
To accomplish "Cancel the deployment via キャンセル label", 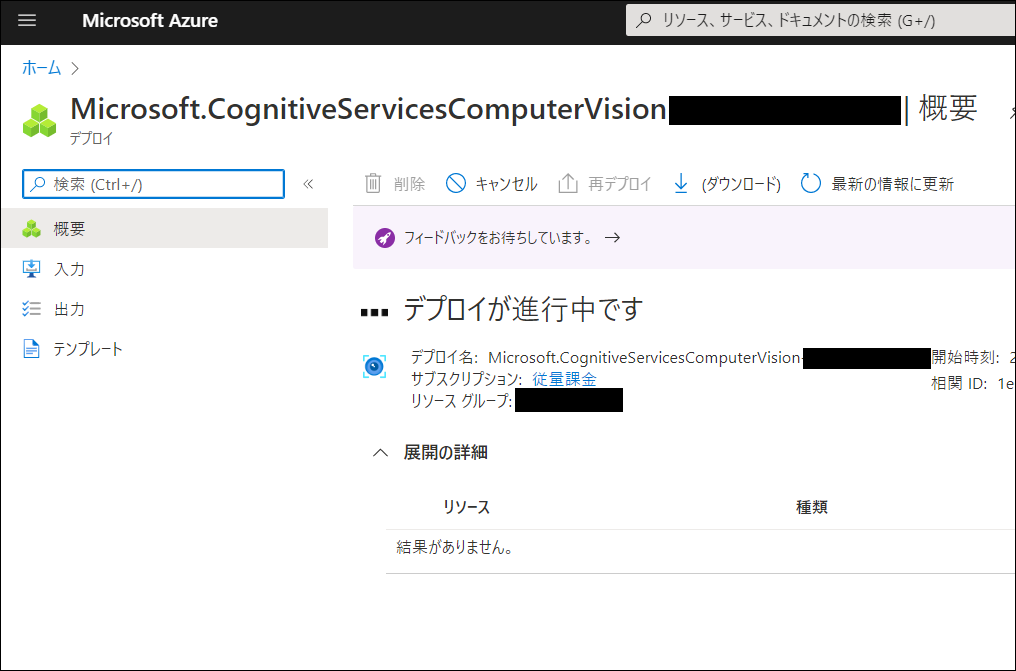I will pyautogui.click(x=507, y=184).
